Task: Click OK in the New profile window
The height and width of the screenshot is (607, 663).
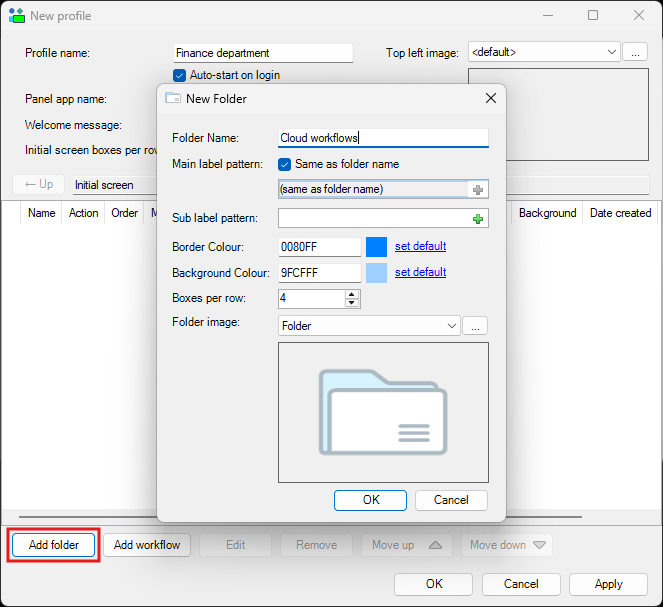Action: [433, 584]
